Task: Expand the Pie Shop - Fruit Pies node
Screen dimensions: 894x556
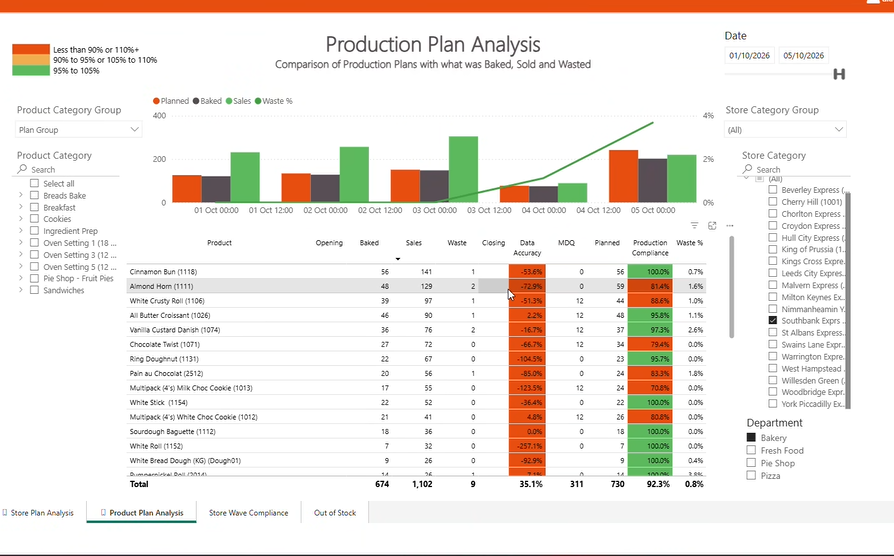Action: coord(21,278)
